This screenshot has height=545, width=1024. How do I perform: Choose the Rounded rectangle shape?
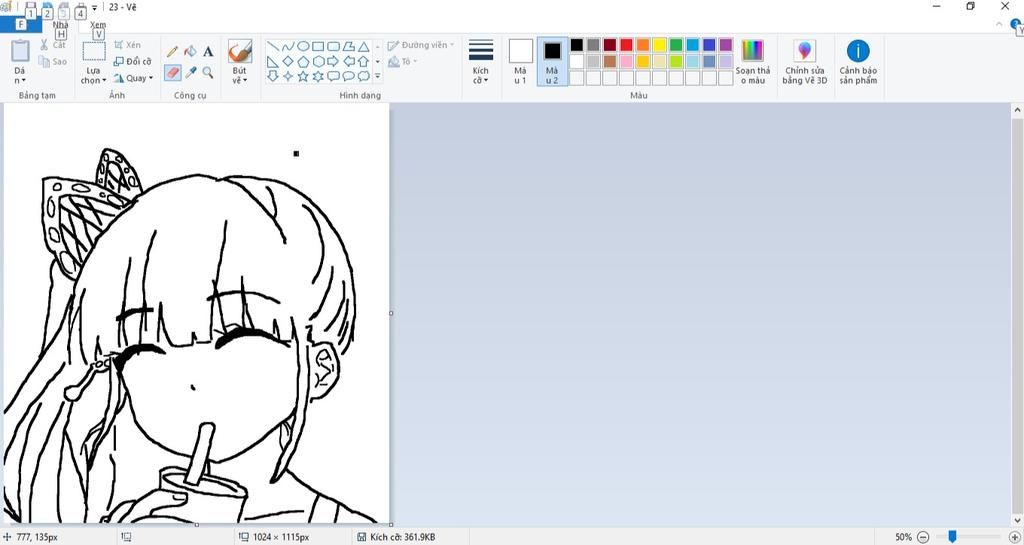tap(333, 46)
